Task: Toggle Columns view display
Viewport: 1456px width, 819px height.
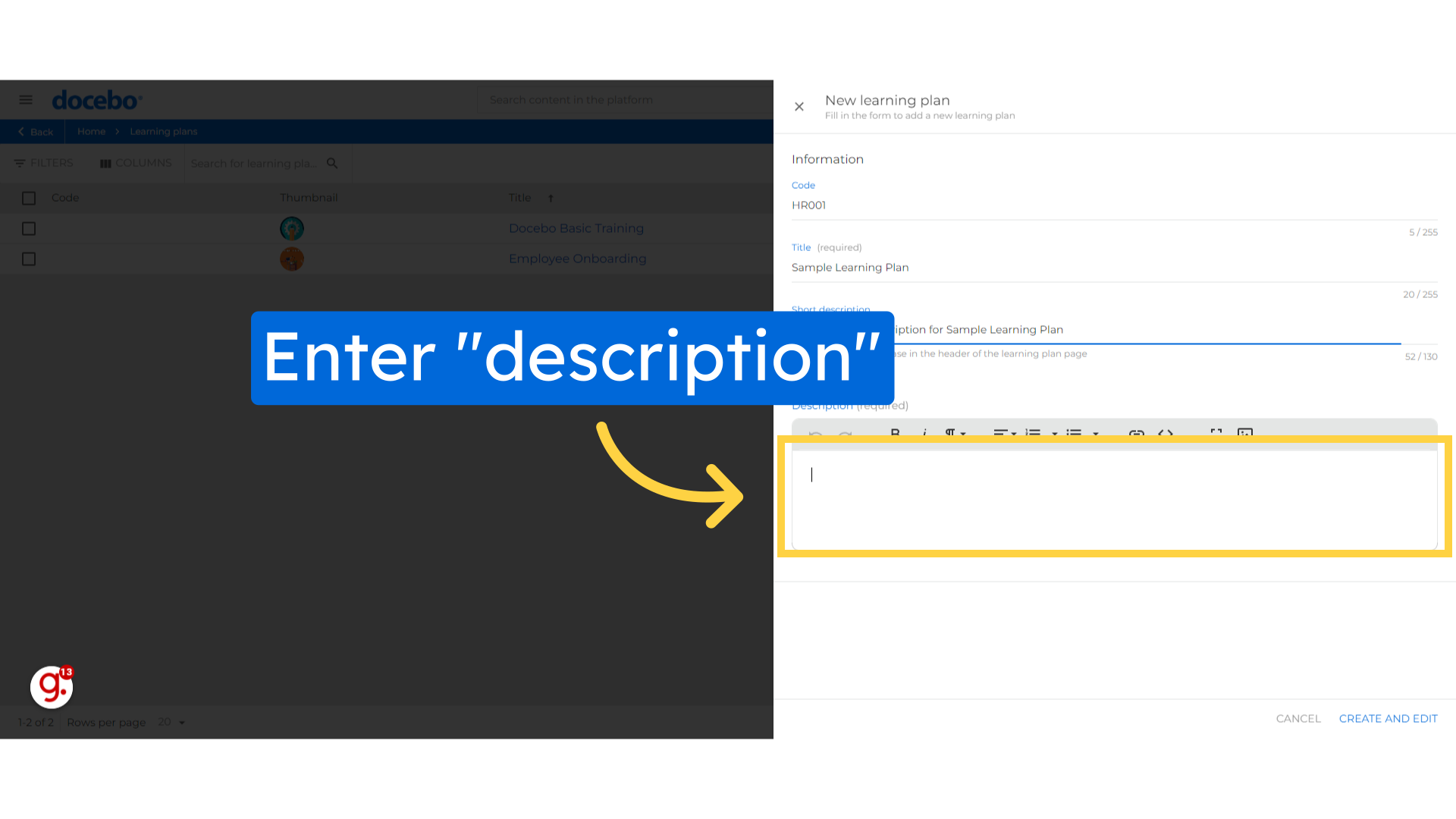Action: pyautogui.click(x=135, y=163)
